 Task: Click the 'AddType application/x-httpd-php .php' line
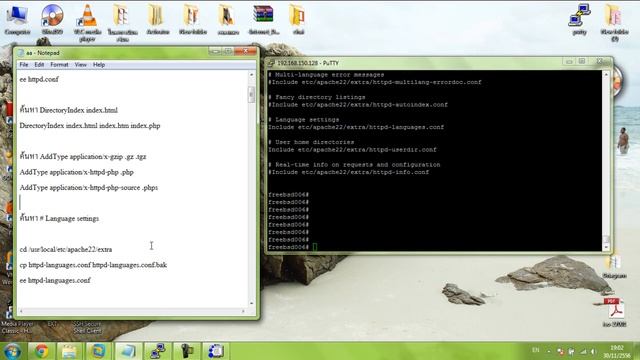(76, 172)
